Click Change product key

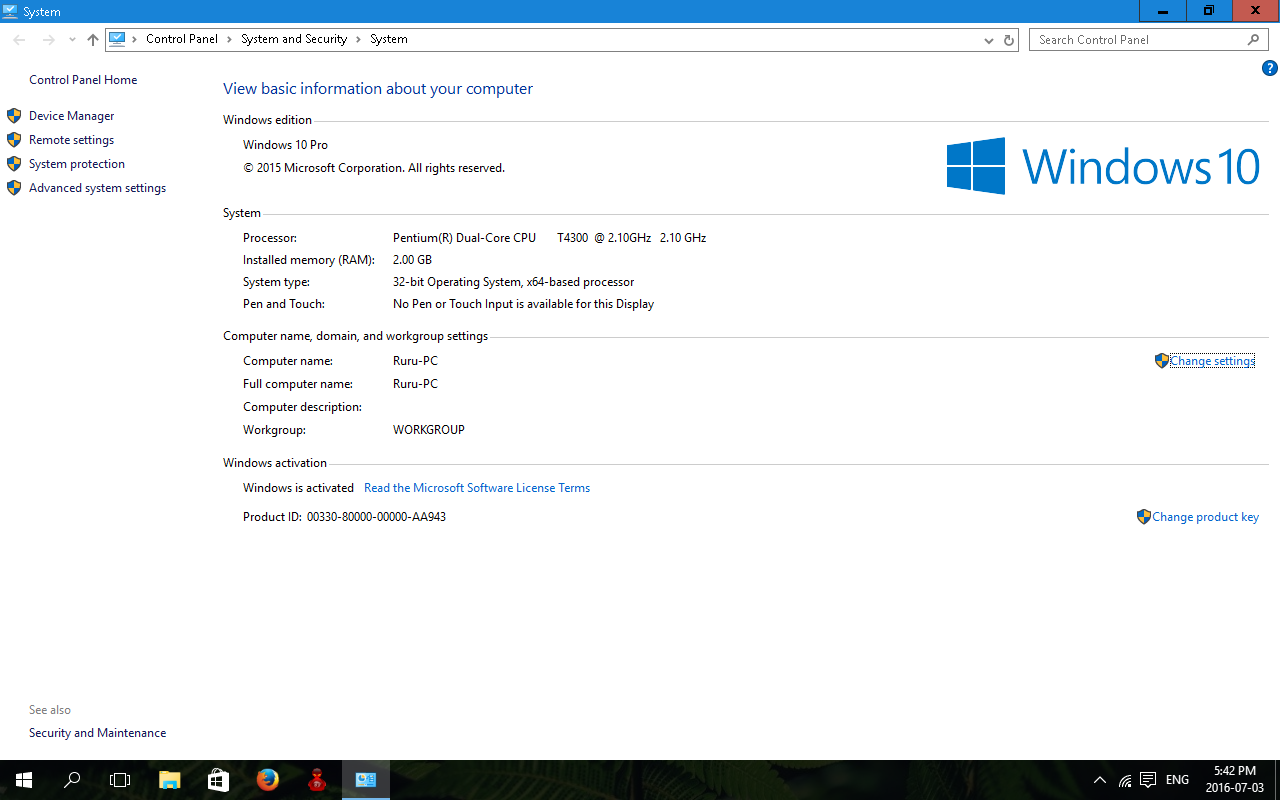click(1205, 517)
